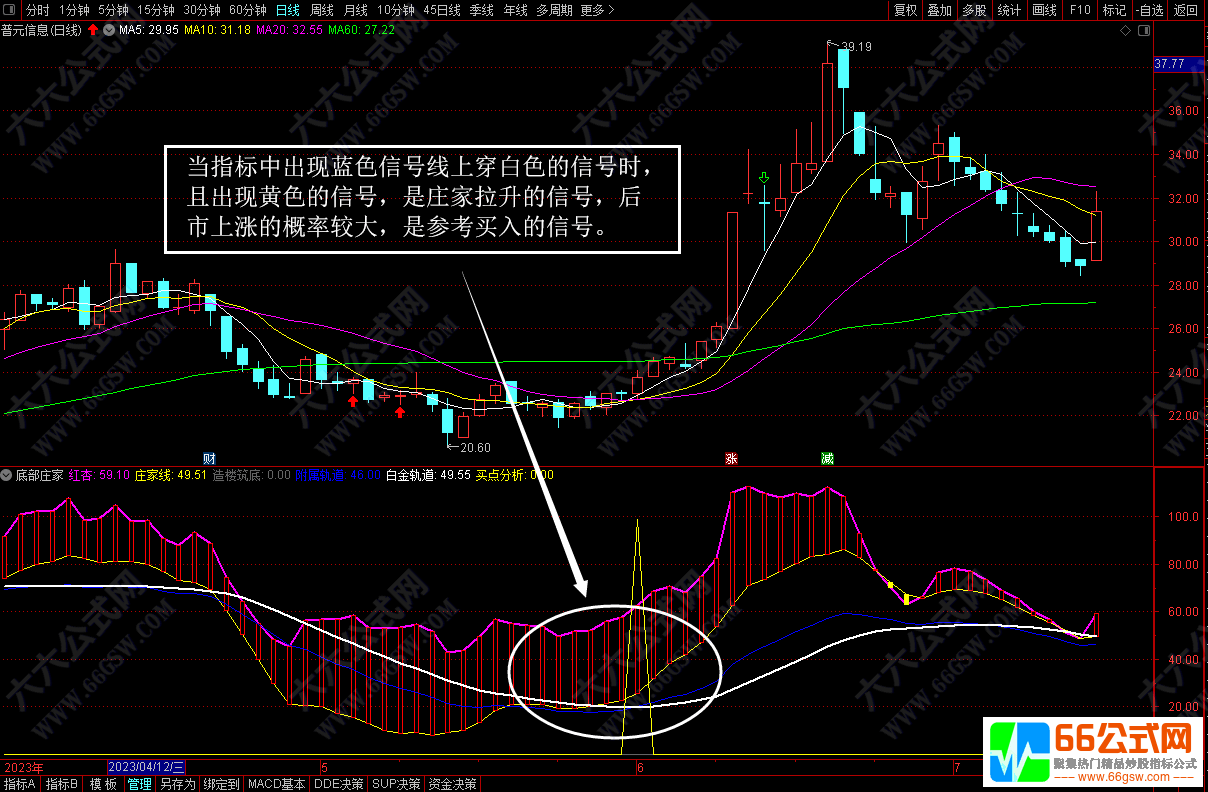Select the 15分钟 period
1208x792 pixels.
pos(155,10)
